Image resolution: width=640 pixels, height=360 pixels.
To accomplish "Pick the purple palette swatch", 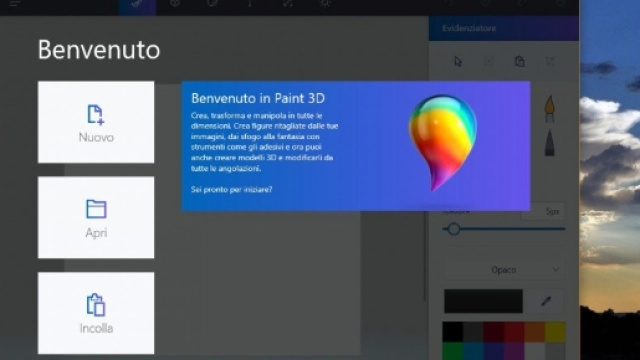I will point(514,351).
